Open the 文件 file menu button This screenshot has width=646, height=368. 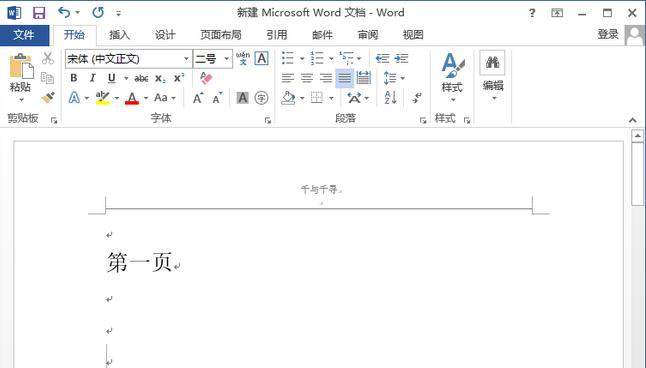point(24,35)
